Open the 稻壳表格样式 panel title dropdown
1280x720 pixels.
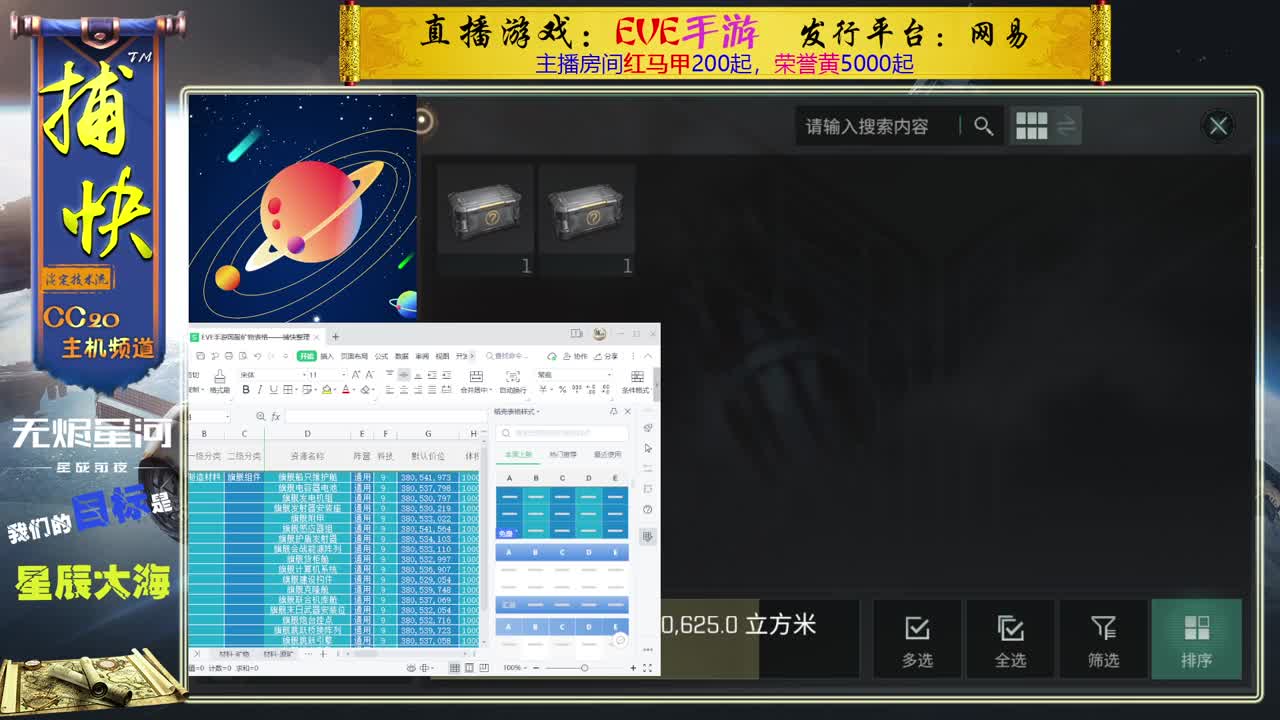(x=517, y=412)
